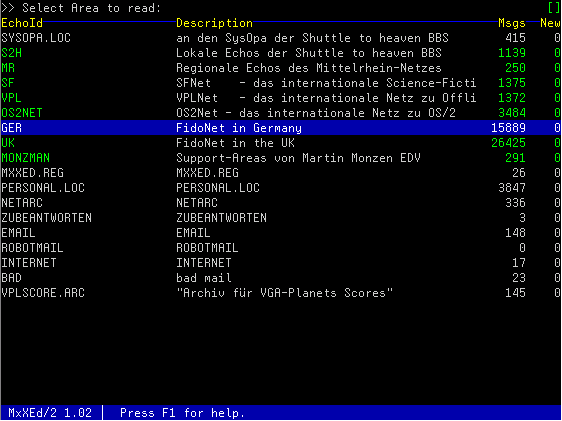The width and height of the screenshot is (562, 421).
Task: Click message count 415
Action: click(515, 38)
